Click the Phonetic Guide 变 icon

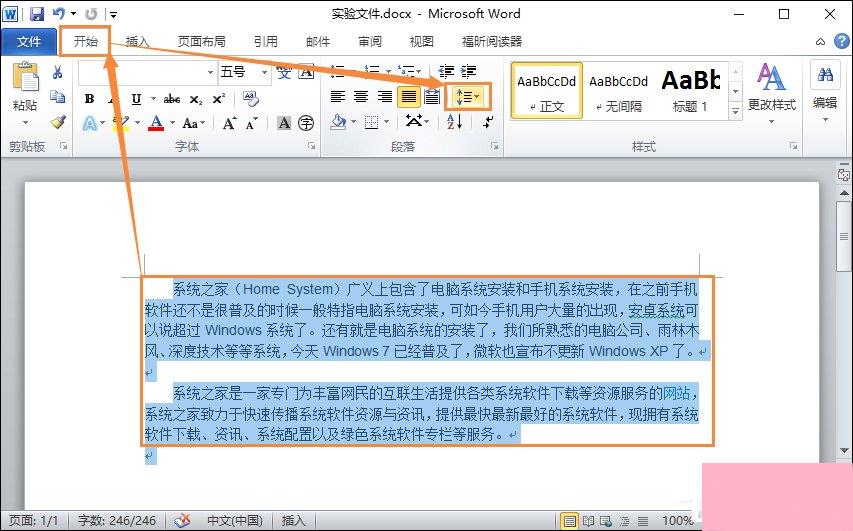284,72
